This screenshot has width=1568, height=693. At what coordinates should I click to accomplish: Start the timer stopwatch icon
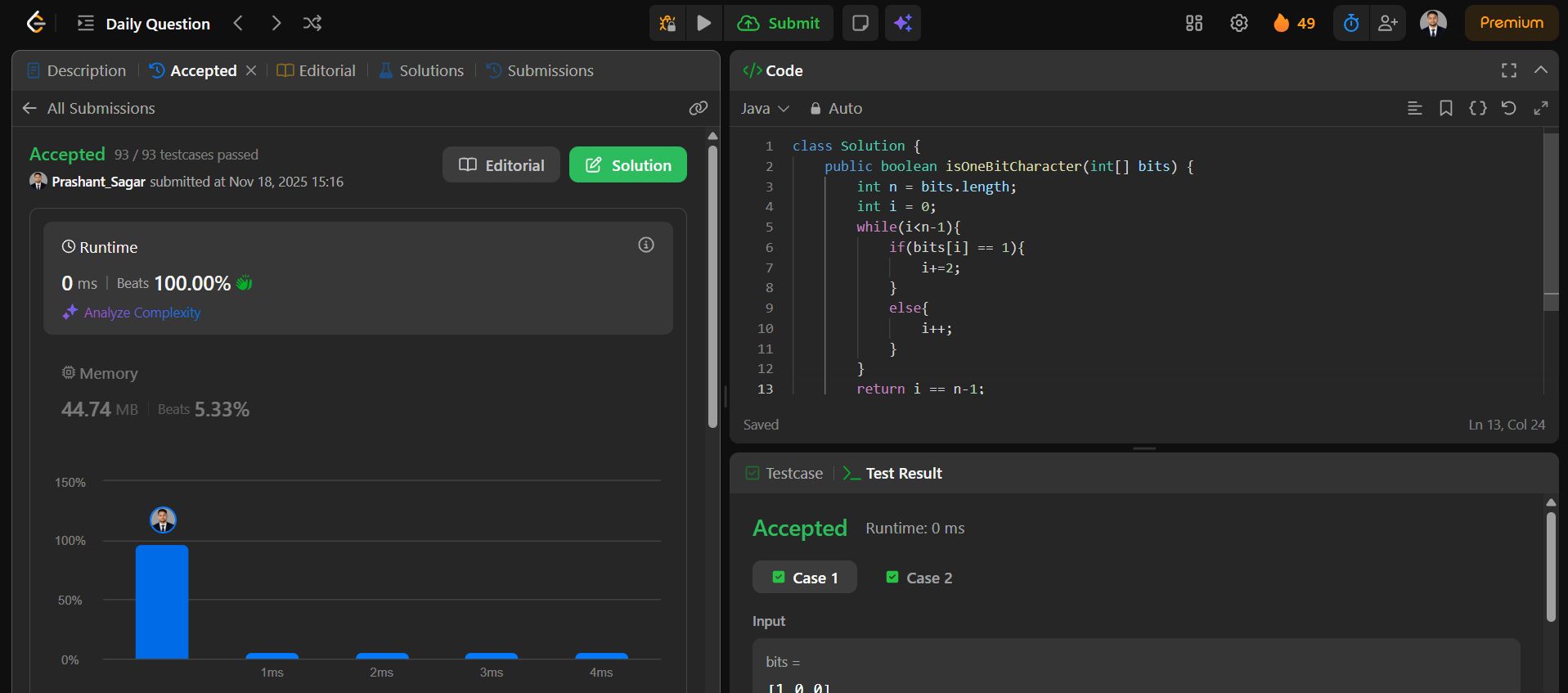click(1351, 23)
